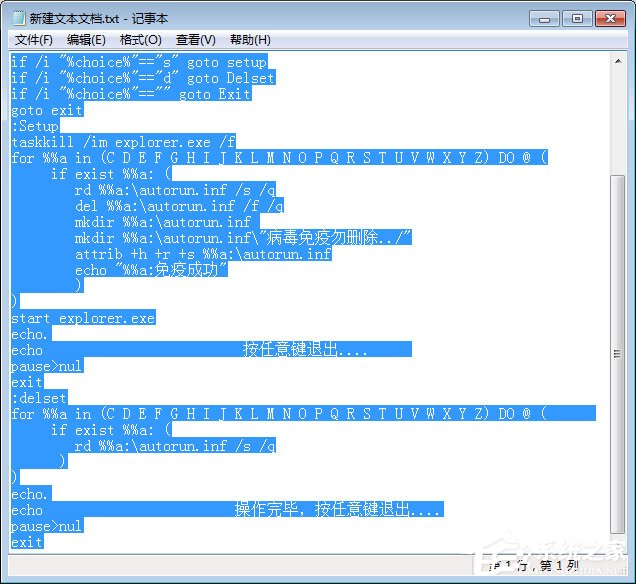Click the 'attrib +h +r +s' line
636x584 pixels.
click(203, 254)
